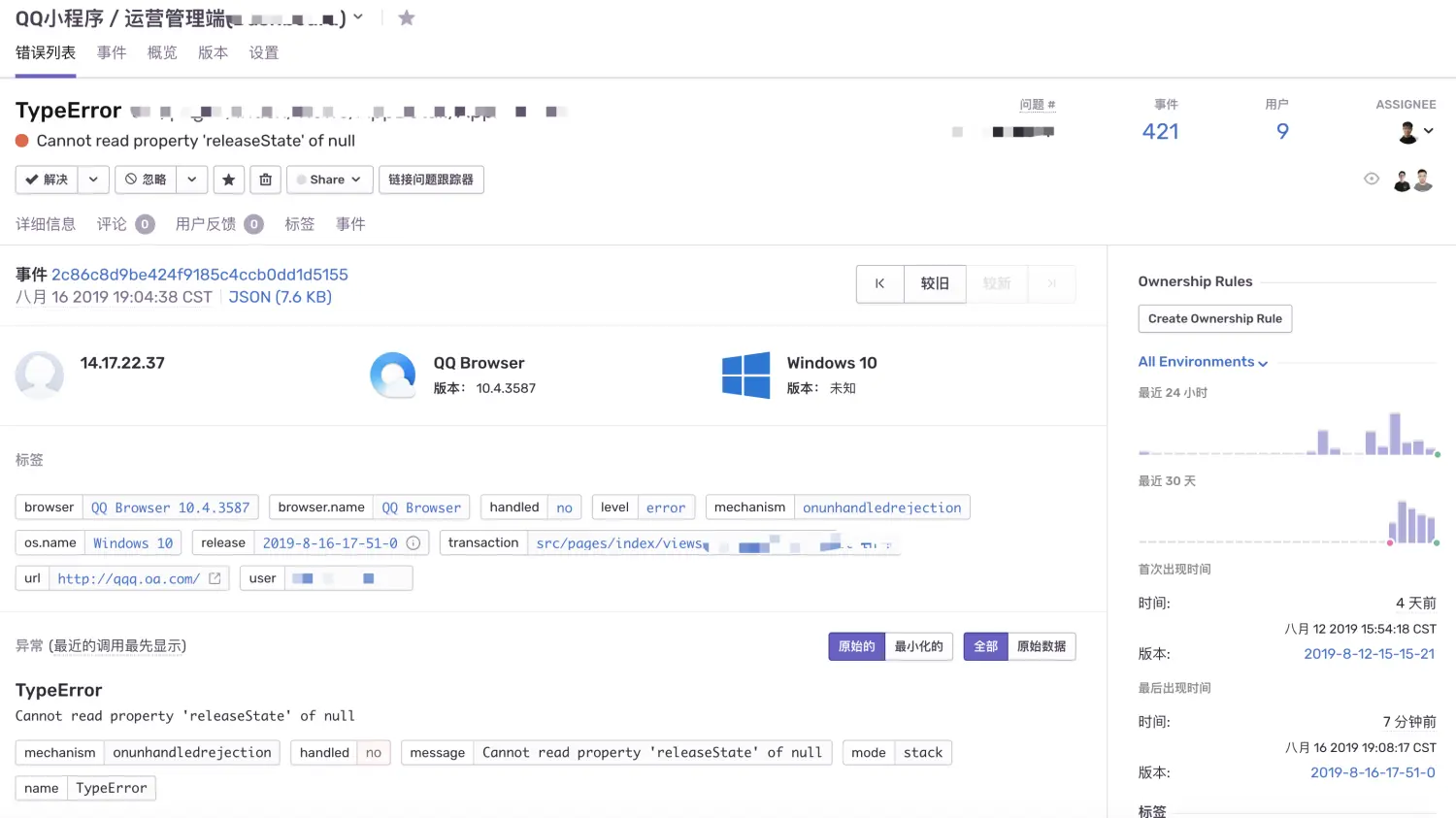
Task: Toggle the eye subscription icon
Action: coord(1372,179)
